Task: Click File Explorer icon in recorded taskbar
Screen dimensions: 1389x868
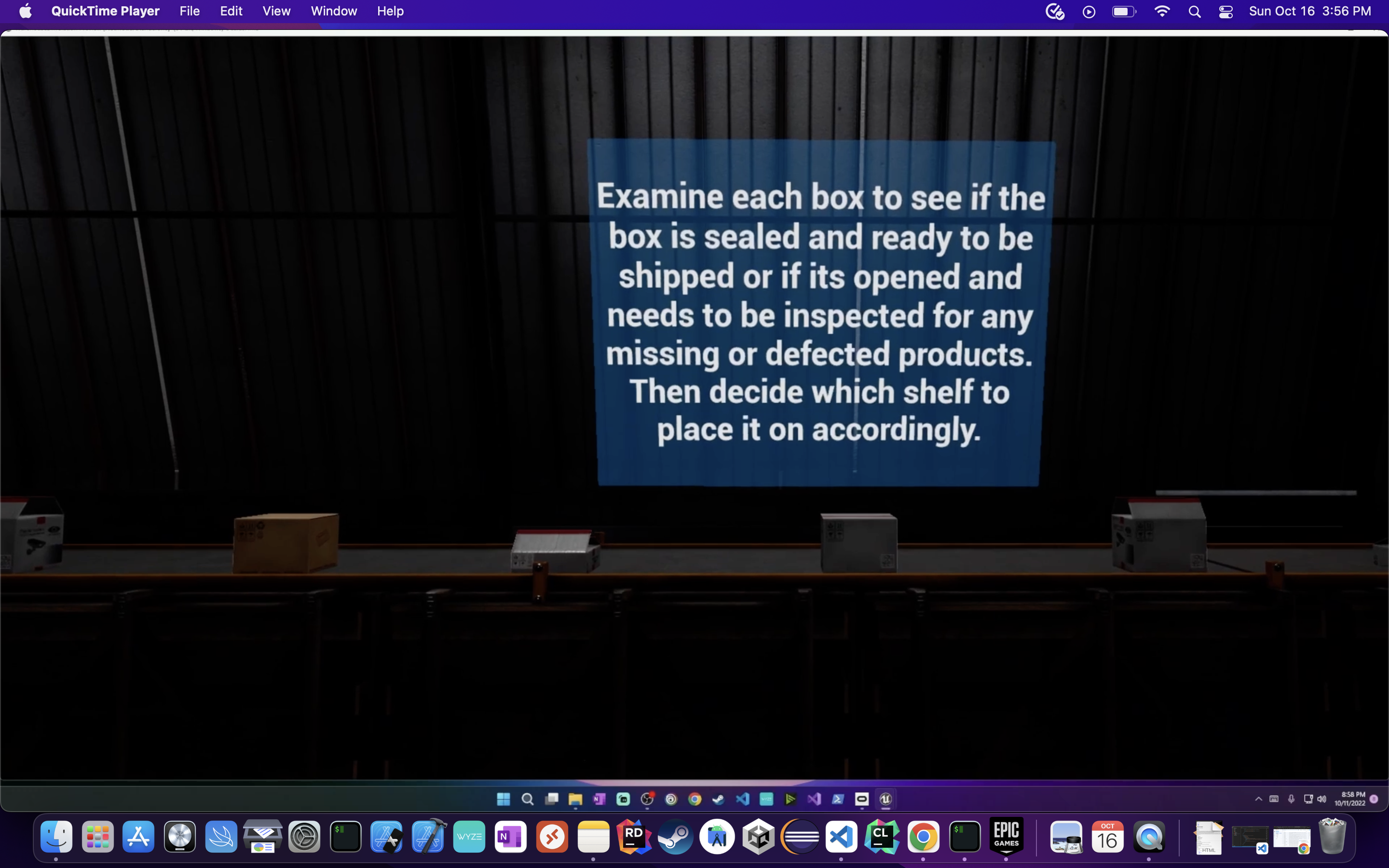Action: point(576,799)
